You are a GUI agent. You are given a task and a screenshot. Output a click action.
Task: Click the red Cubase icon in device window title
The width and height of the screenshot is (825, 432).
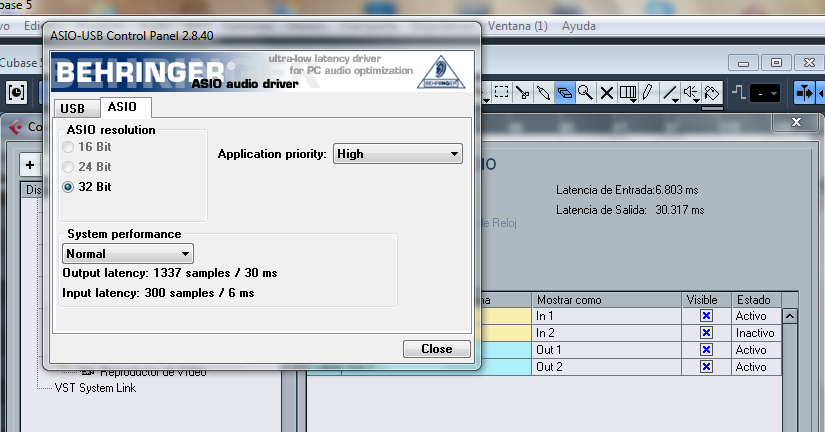[x=15, y=127]
